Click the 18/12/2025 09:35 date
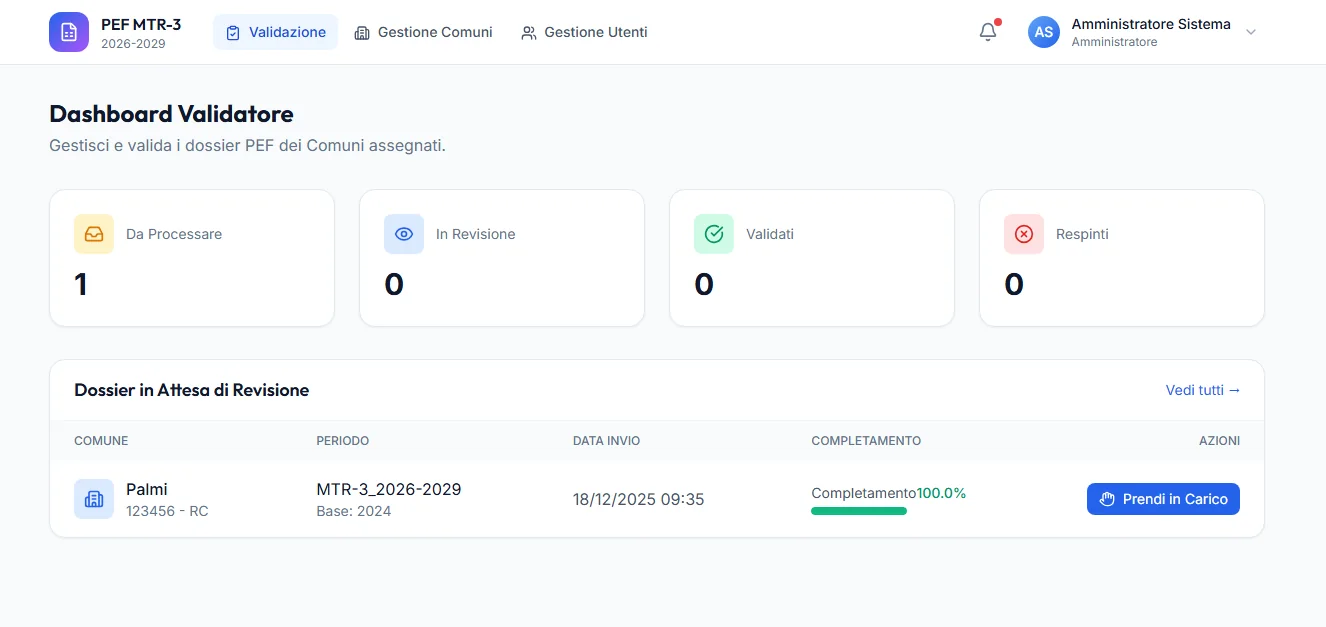The width and height of the screenshot is (1326, 627). click(639, 499)
